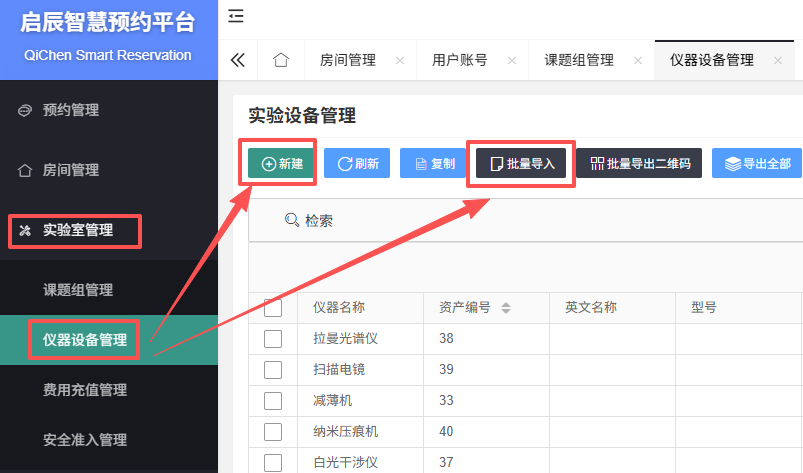This screenshot has width=803, height=473.
Task: Collapse the 实验室管理 sidebar section
Action: [77, 231]
